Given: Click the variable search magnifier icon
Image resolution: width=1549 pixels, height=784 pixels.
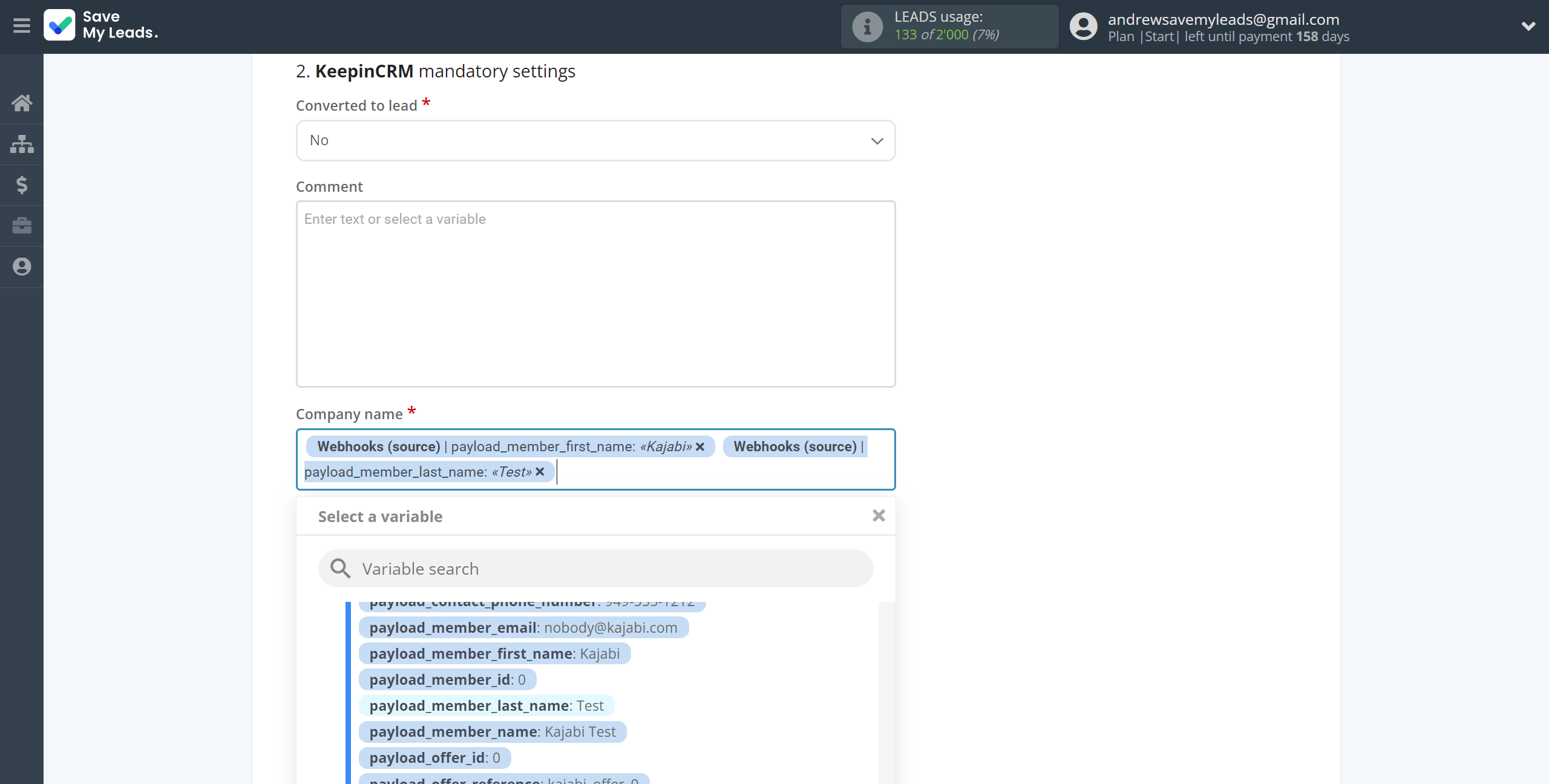Looking at the screenshot, I should pos(340,569).
